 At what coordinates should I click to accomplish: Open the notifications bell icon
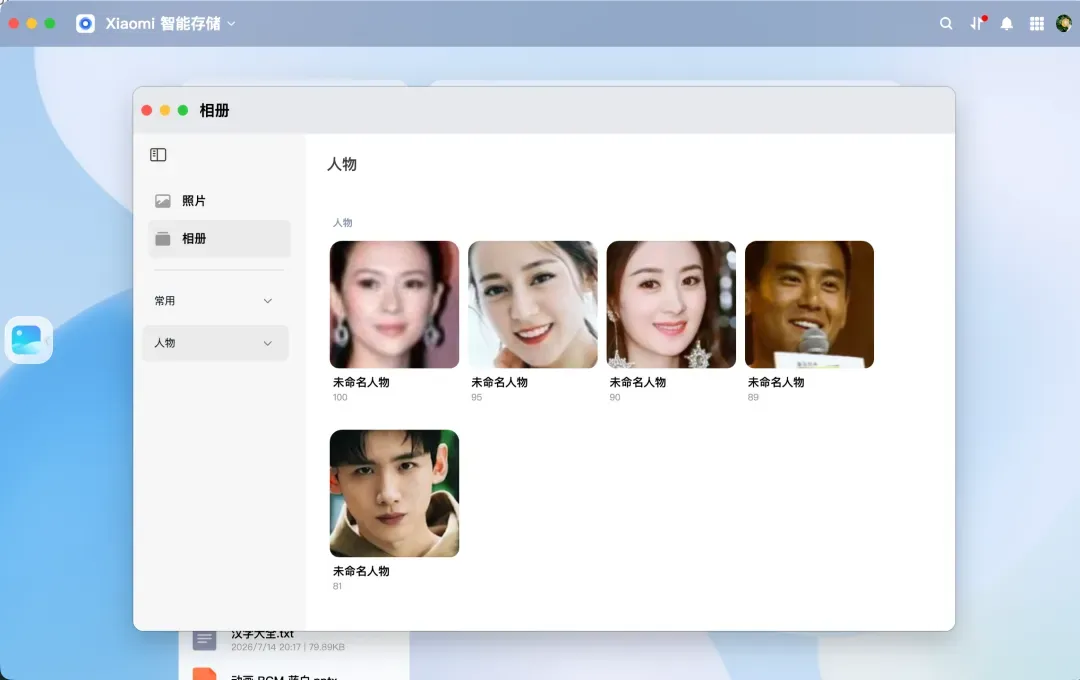pos(1006,24)
